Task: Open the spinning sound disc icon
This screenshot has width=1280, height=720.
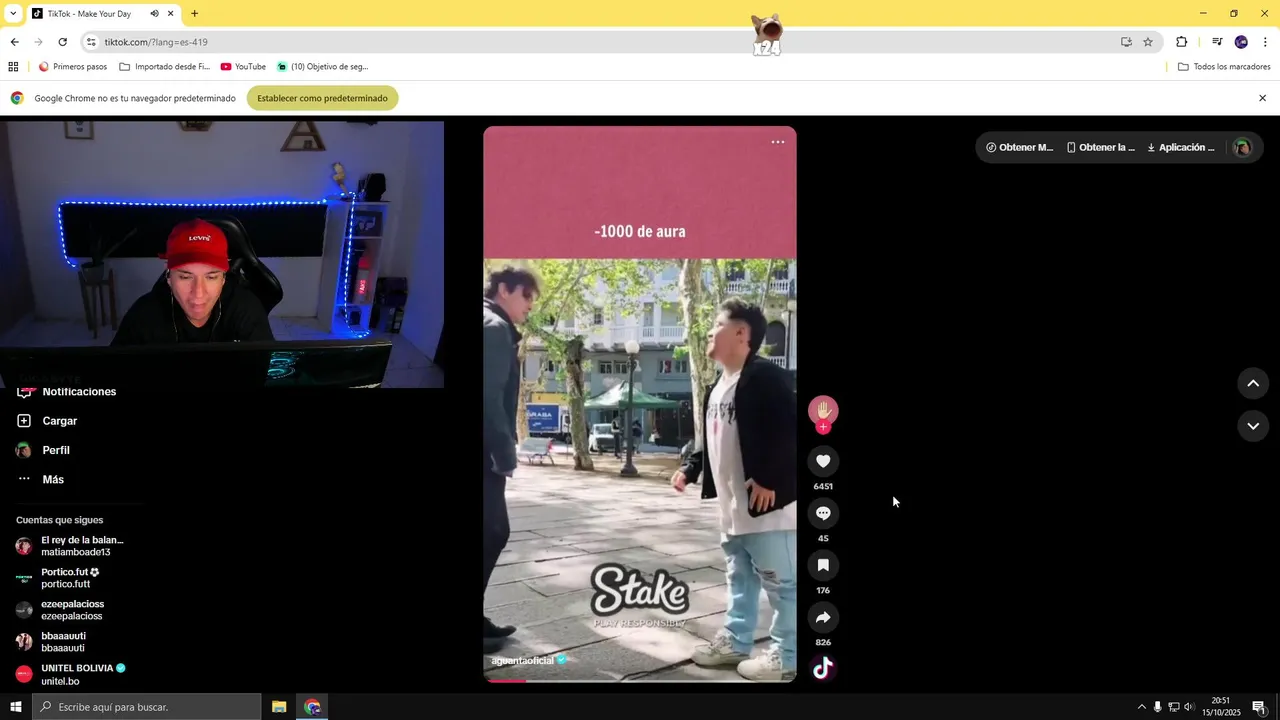Action: click(x=823, y=668)
